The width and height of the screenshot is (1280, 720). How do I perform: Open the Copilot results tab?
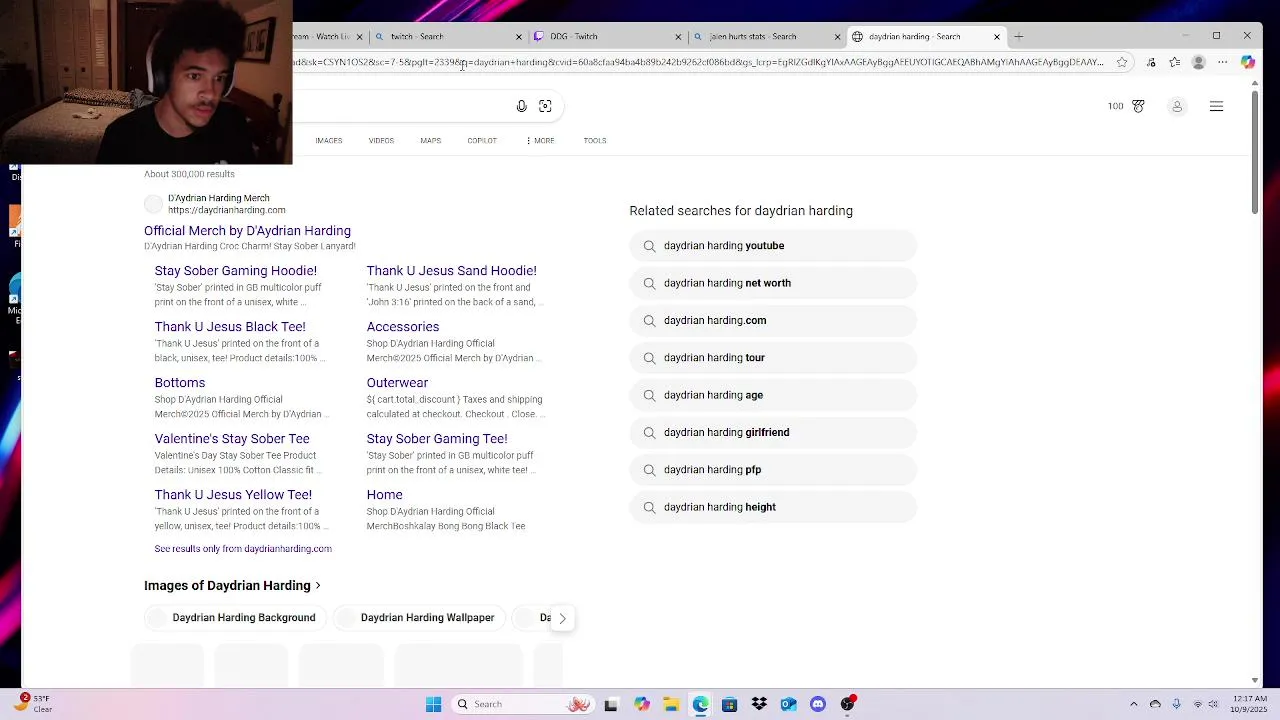[482, 141]
